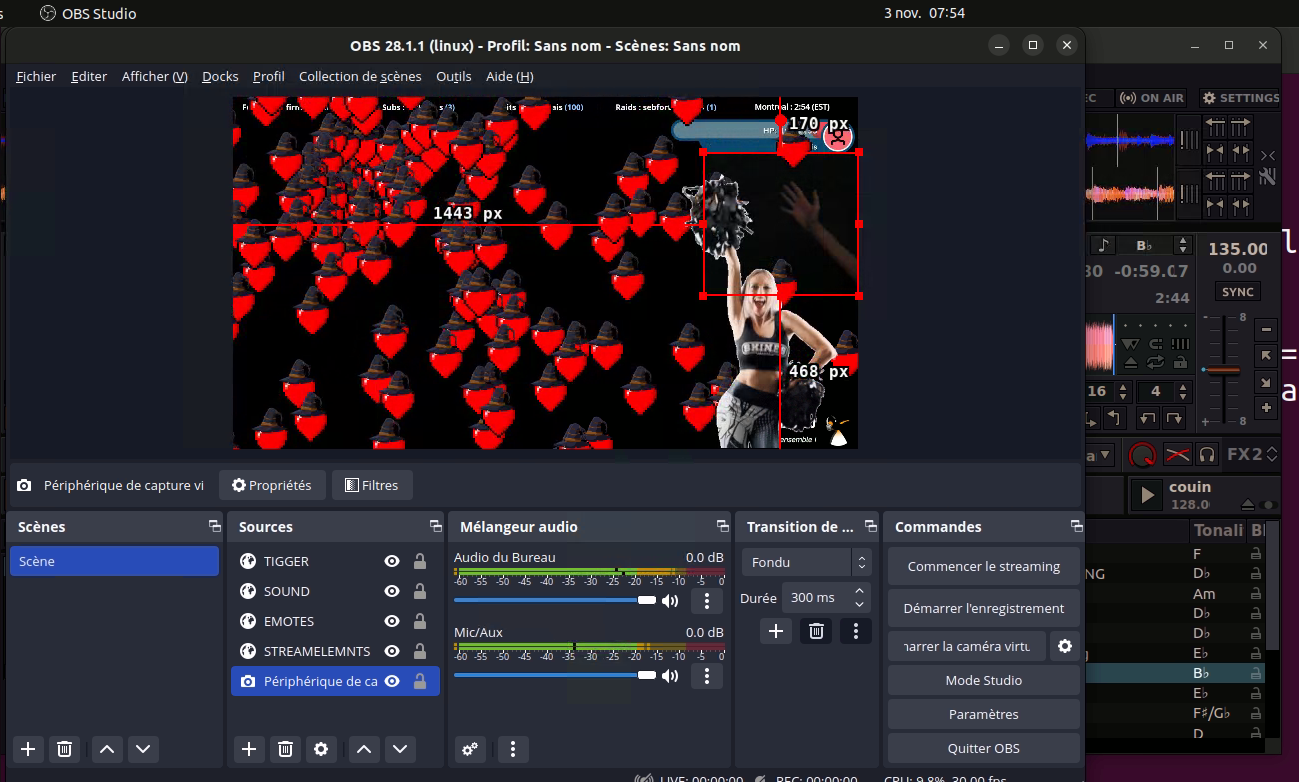Image resolution: width=1299 pixels, height=782 pixels.
Task: Remove transition with trash icon
Action: [x=816, y=630]
